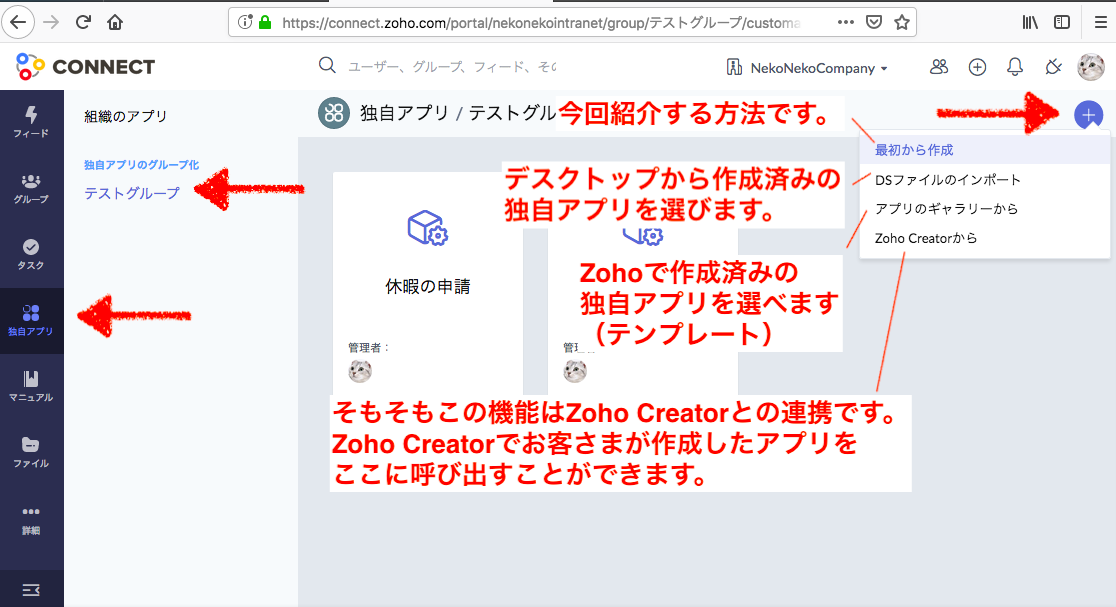Show site information icon in address bar

click(245, 22)
